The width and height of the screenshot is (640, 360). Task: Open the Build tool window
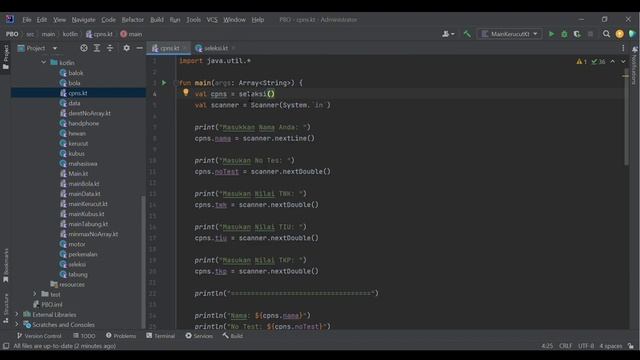[233, 336]
